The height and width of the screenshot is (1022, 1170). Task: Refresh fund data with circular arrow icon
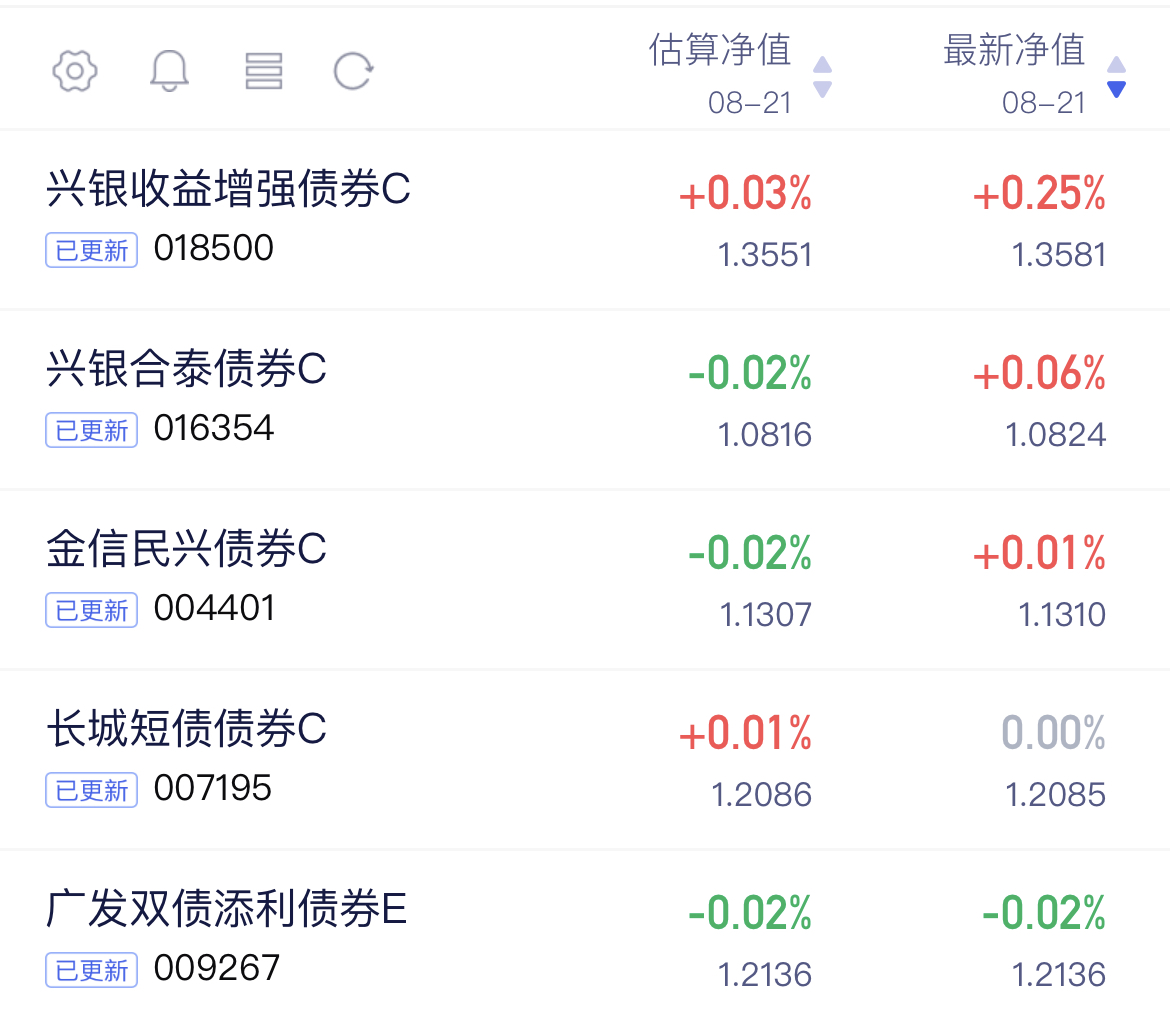click(353, 71)
